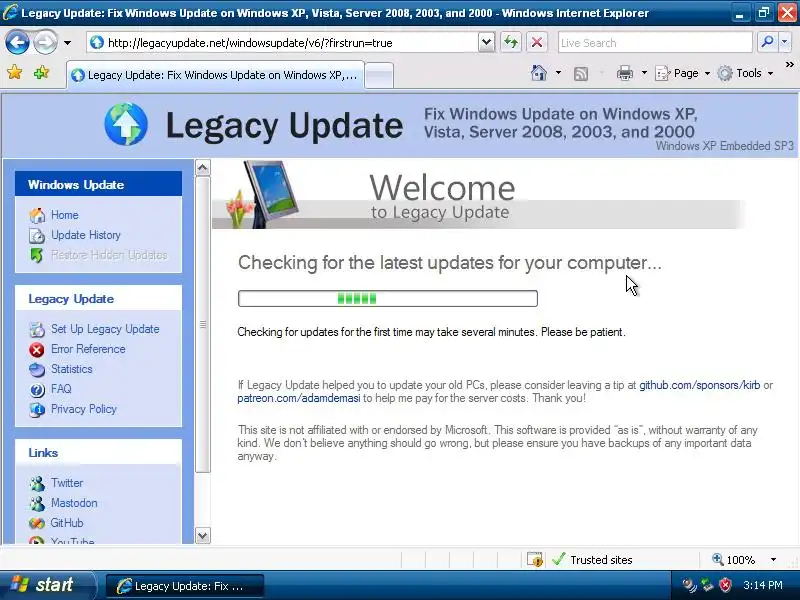Click the people icon beside Twitter
This screenshot has width=800, height=600.
[37, 483]
